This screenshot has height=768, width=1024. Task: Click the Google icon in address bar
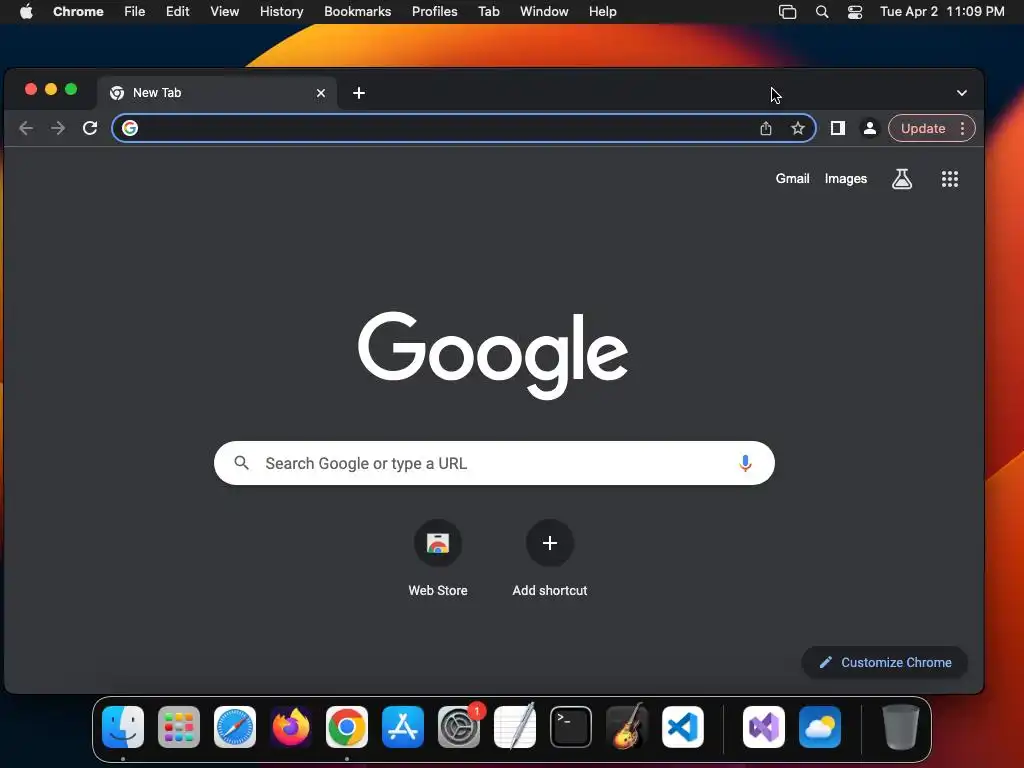pos(130,128)
